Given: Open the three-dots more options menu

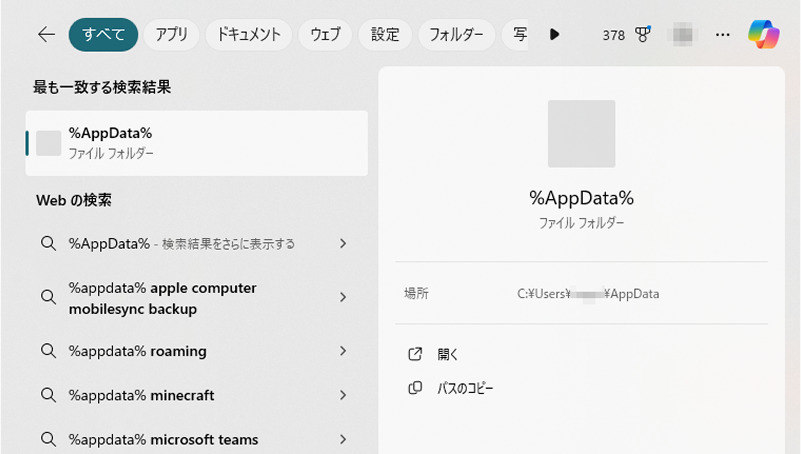Looking at the screenshot, I should tap(723, 35).
